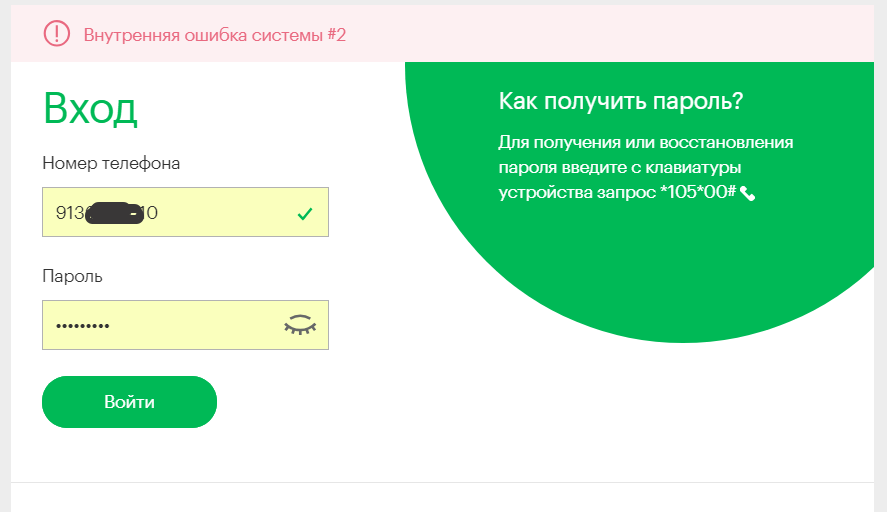Click the "Как получить пароль?" heading
This screenshot has width=887, height=512.
[620, 102]
